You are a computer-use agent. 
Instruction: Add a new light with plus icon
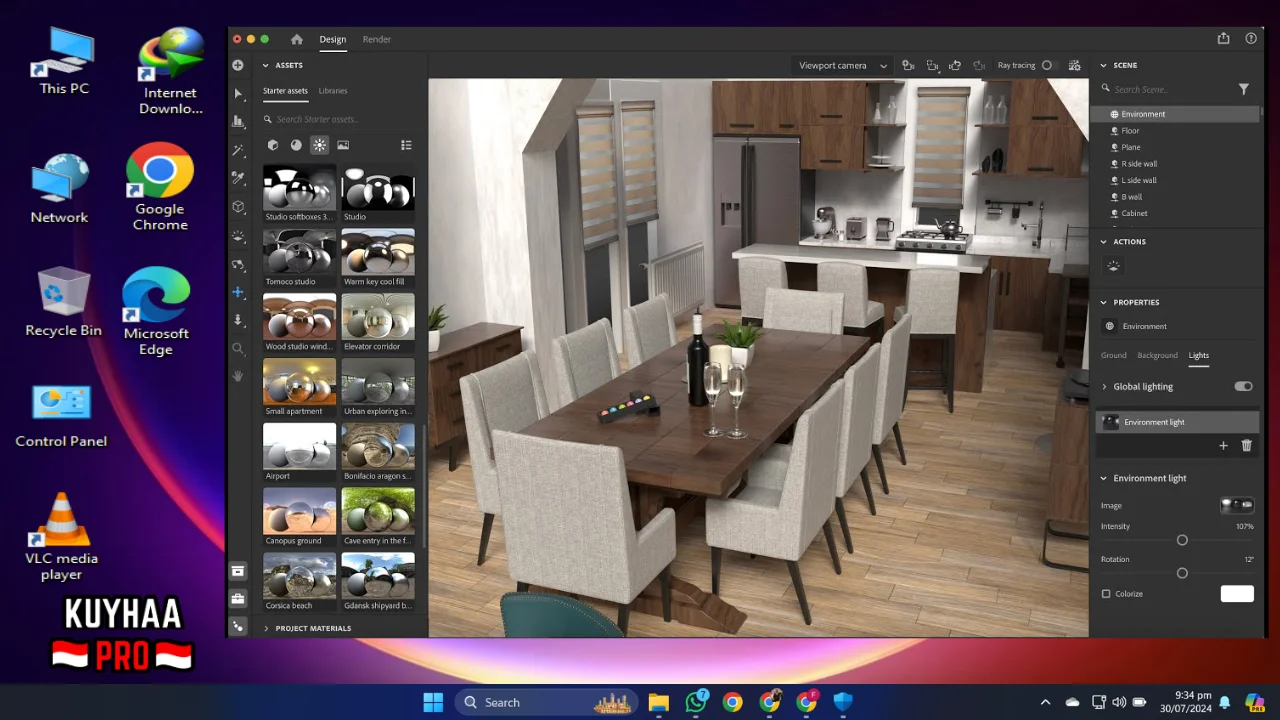tap(1223, 446)
